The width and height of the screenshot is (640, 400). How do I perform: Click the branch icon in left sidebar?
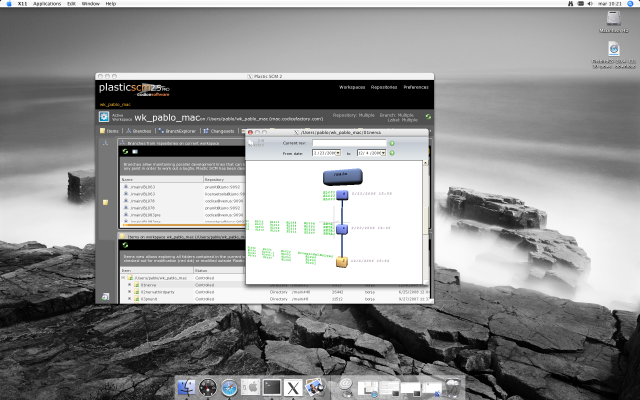[x=105, y=143]
